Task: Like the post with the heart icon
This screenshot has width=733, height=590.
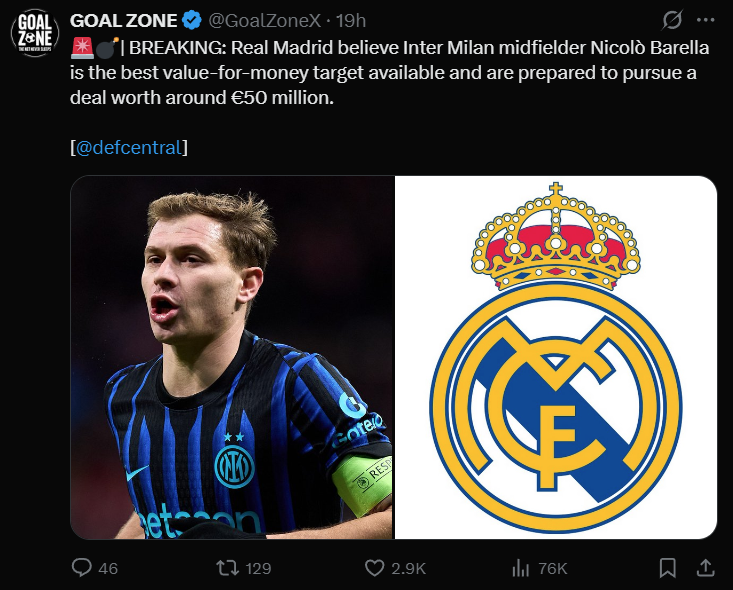Action: click(x=375, y=568)
